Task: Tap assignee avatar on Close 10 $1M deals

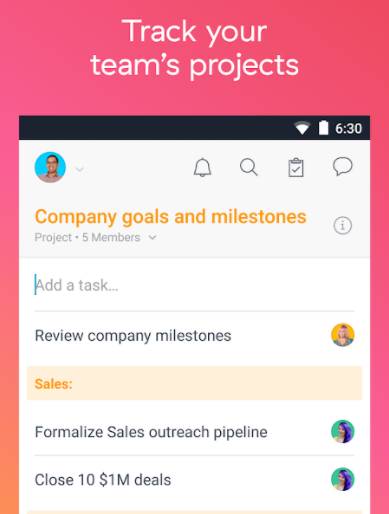Action: tap(343, 479)
